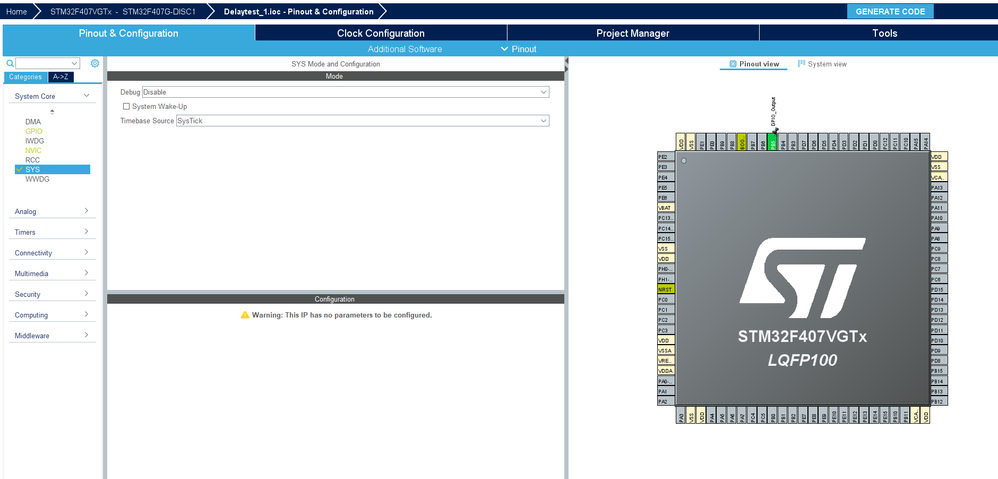Switch to the Tools tab

pos(885,33)
